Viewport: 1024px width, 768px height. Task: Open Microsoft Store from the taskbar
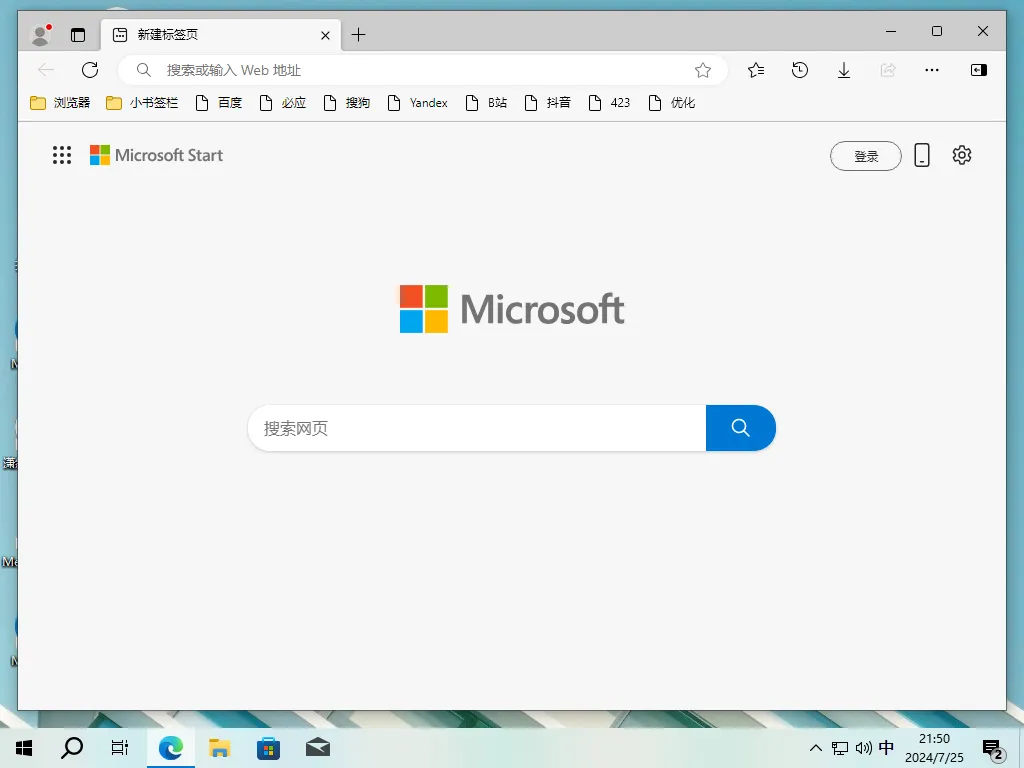tap(268, 747)
